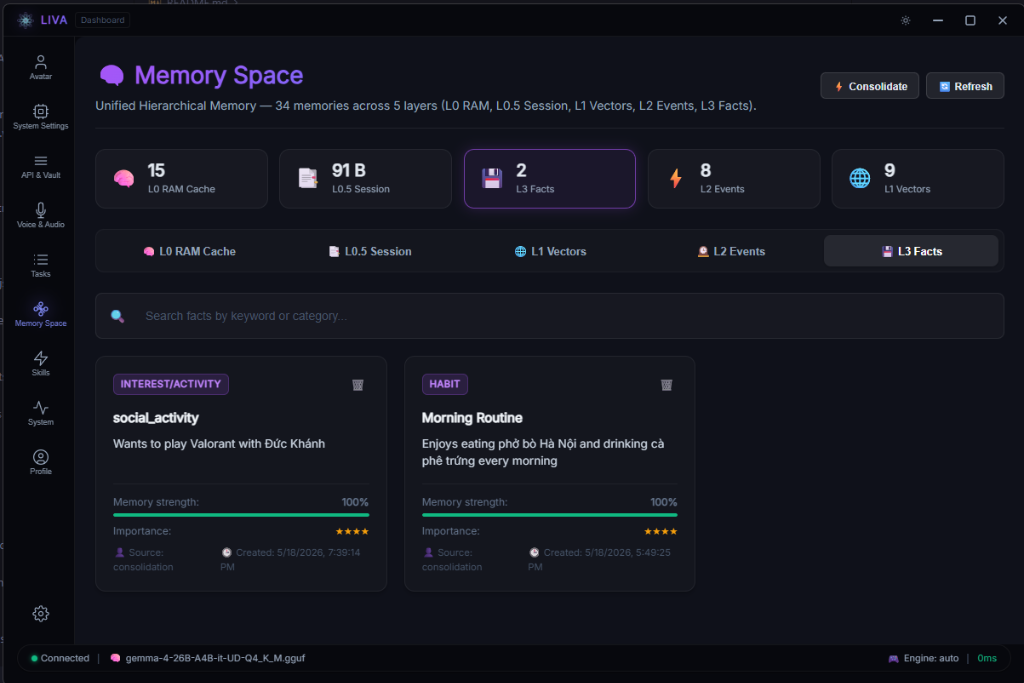Screen dimensions: 1024x683
Task: Delete the Morning Routine fact with trash icon
Action: pos(666,385)
